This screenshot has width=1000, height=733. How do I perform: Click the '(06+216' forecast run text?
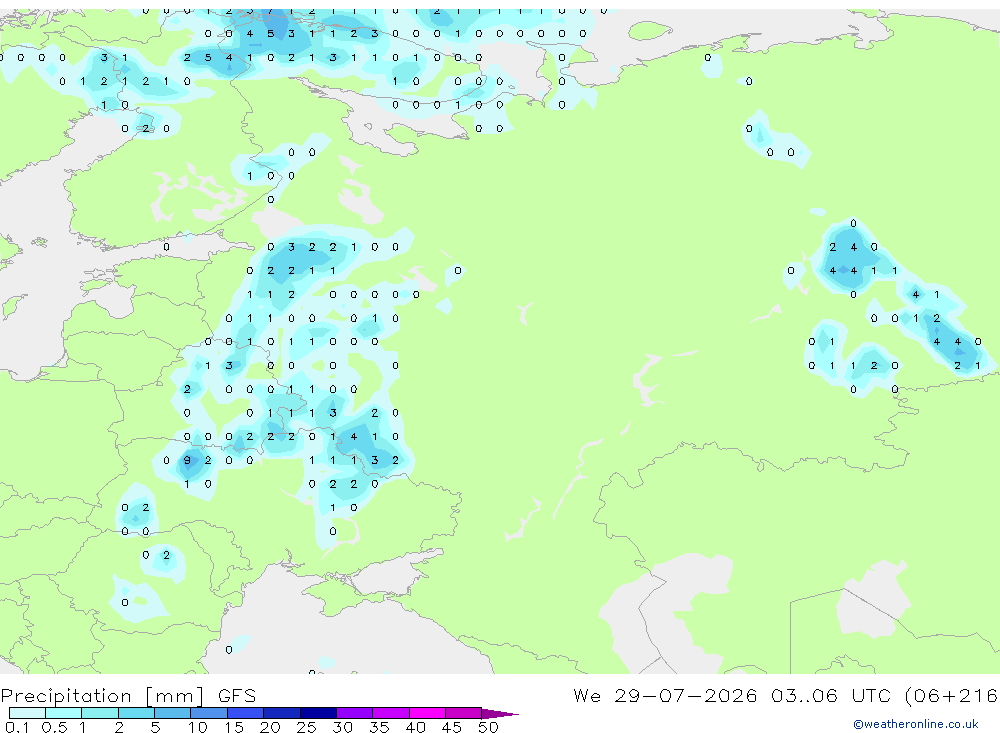point(951,696)
